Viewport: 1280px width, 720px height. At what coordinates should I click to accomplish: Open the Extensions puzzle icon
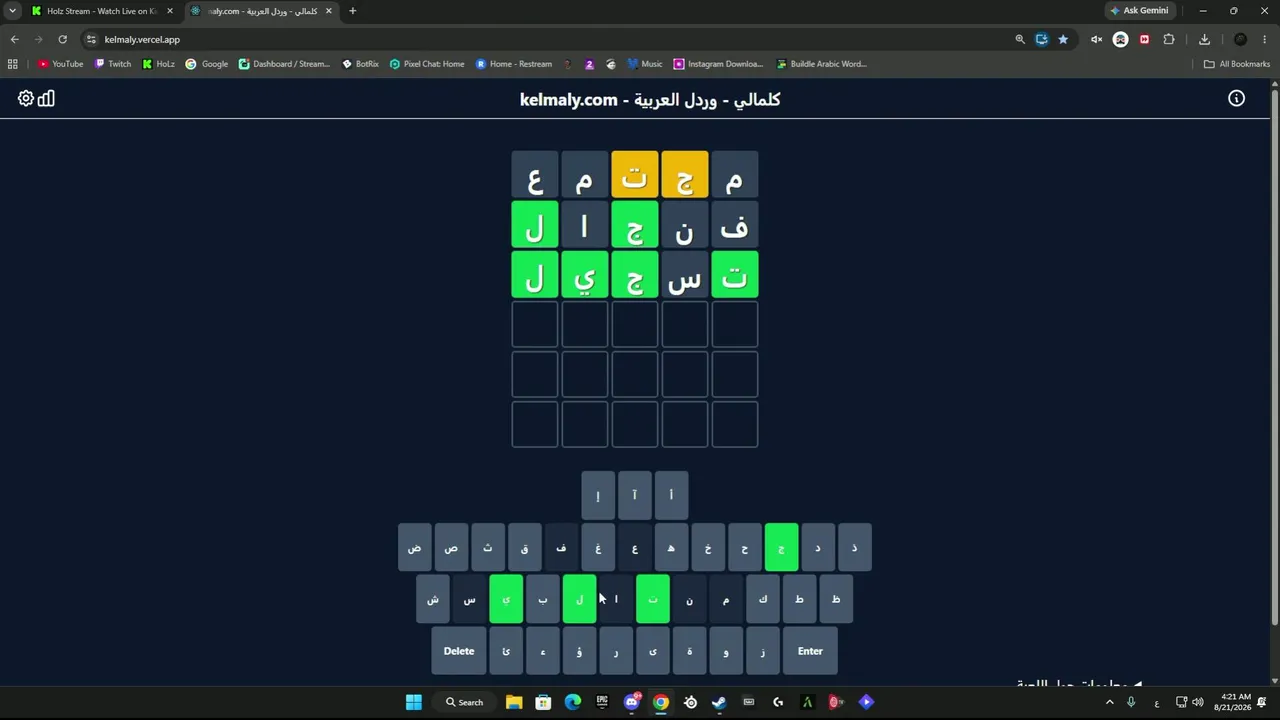[1168, 39]
